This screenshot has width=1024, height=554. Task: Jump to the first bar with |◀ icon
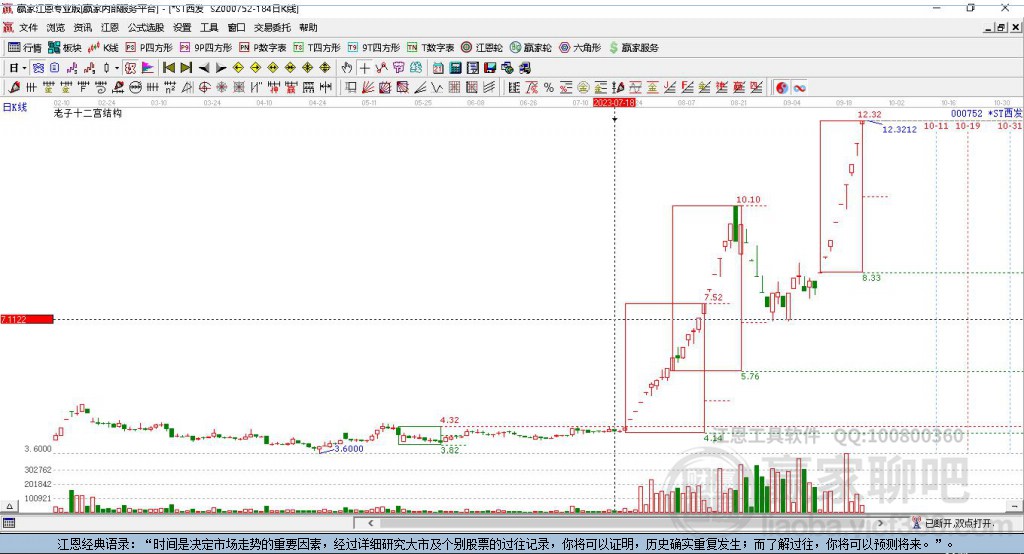pos(169,68)
